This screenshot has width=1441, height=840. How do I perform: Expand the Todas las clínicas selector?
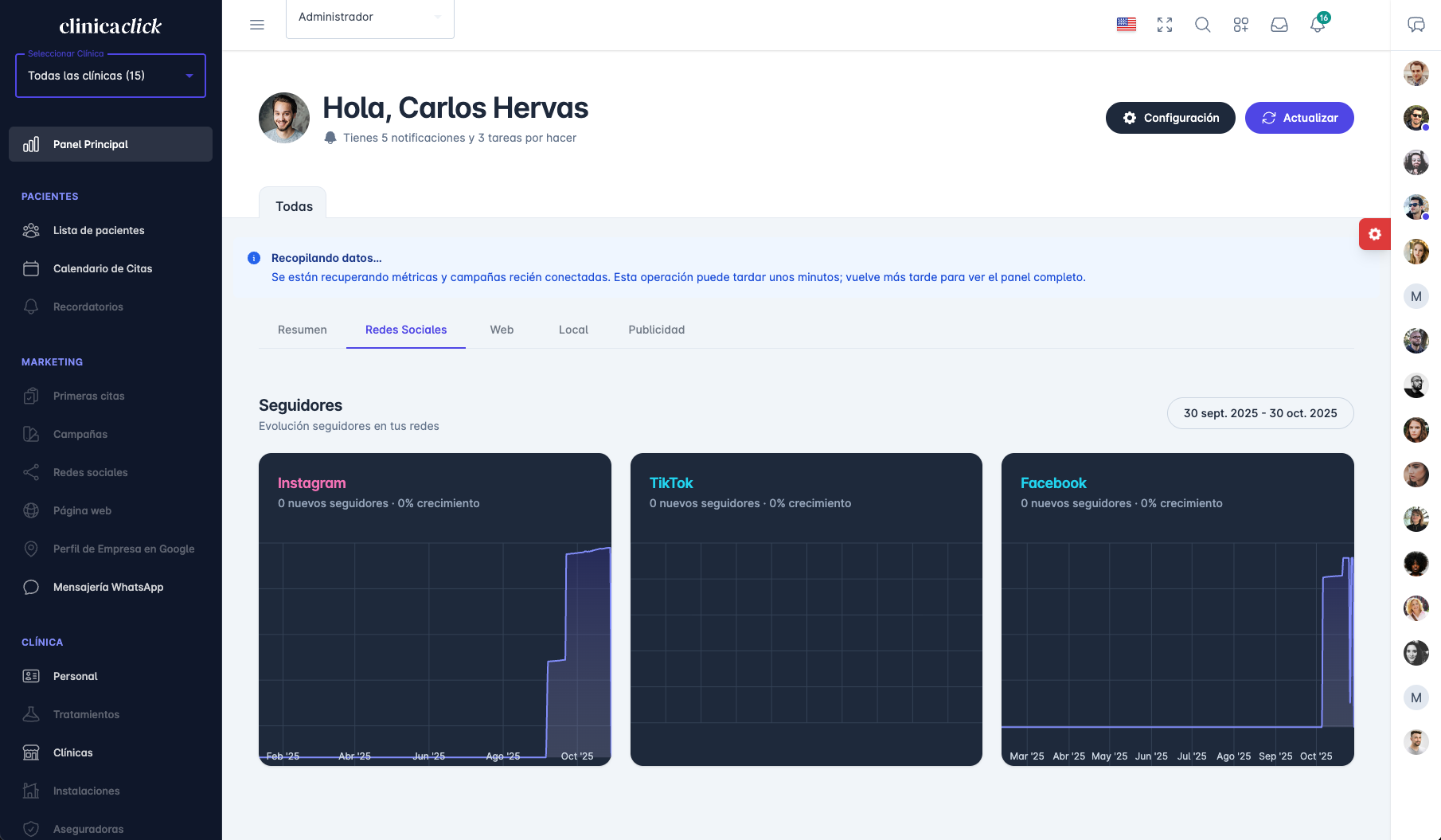(x=111, y=76)
